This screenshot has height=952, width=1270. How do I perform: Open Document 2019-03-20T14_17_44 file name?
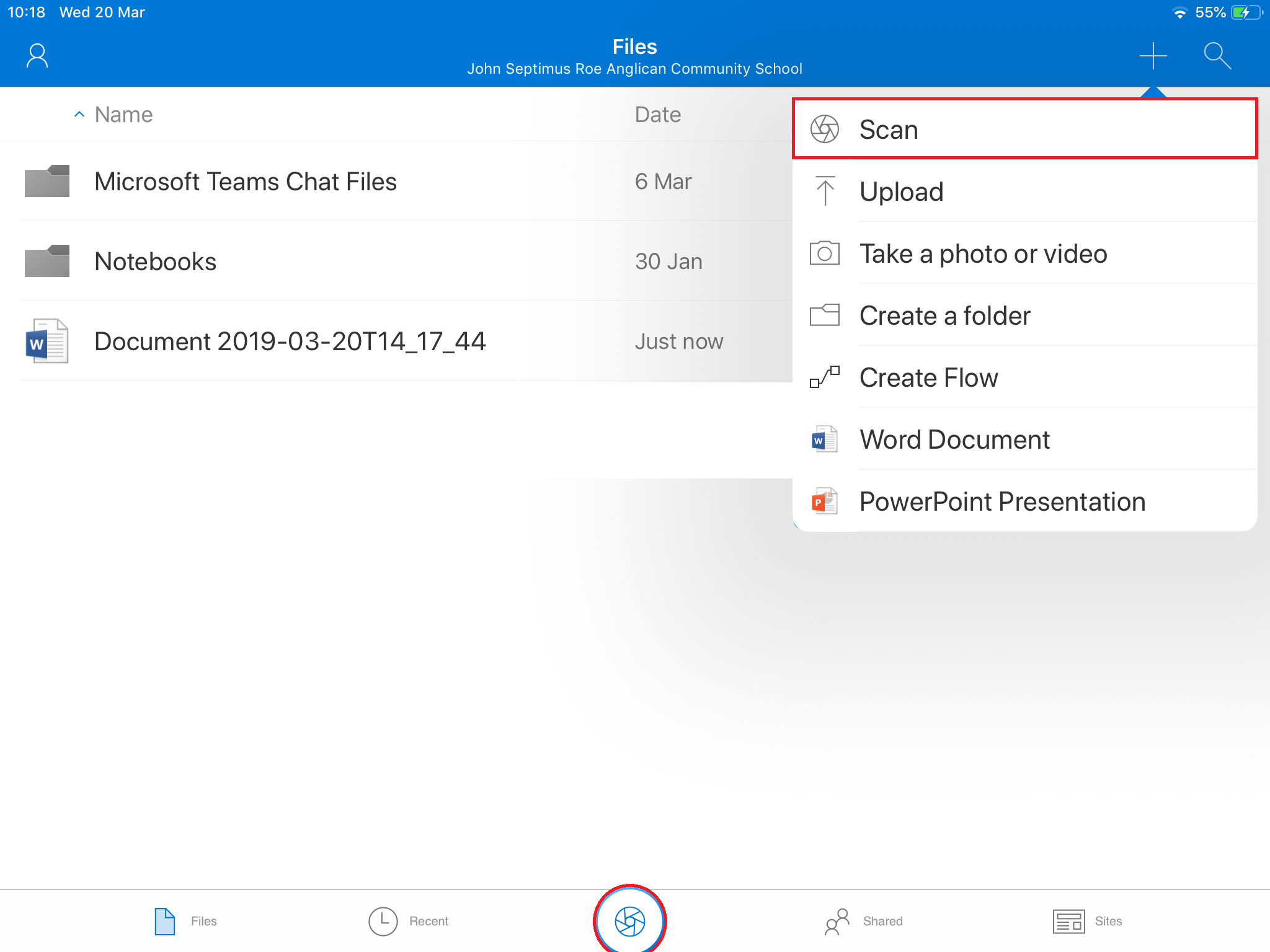[290, 342]
